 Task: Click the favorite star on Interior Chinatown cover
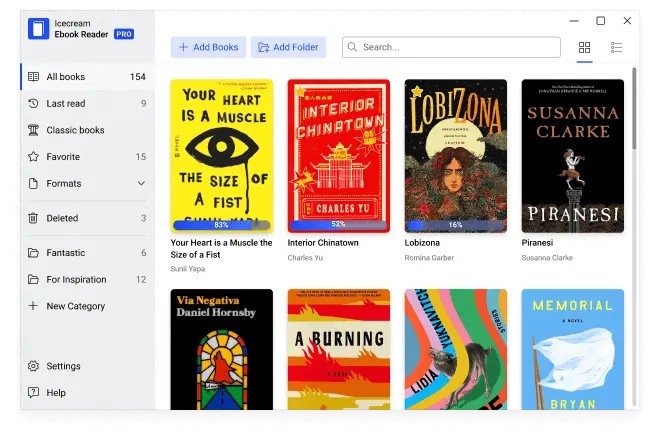300,91
